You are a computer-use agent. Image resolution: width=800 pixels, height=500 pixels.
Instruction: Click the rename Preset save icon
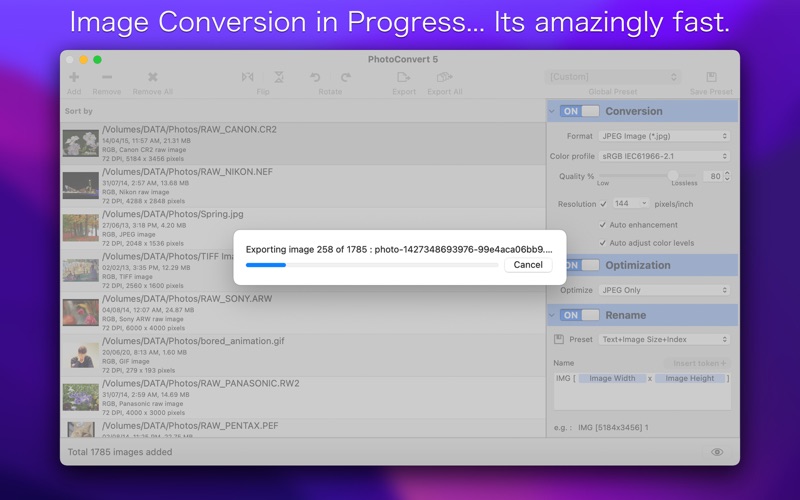[x=559, y=339]
